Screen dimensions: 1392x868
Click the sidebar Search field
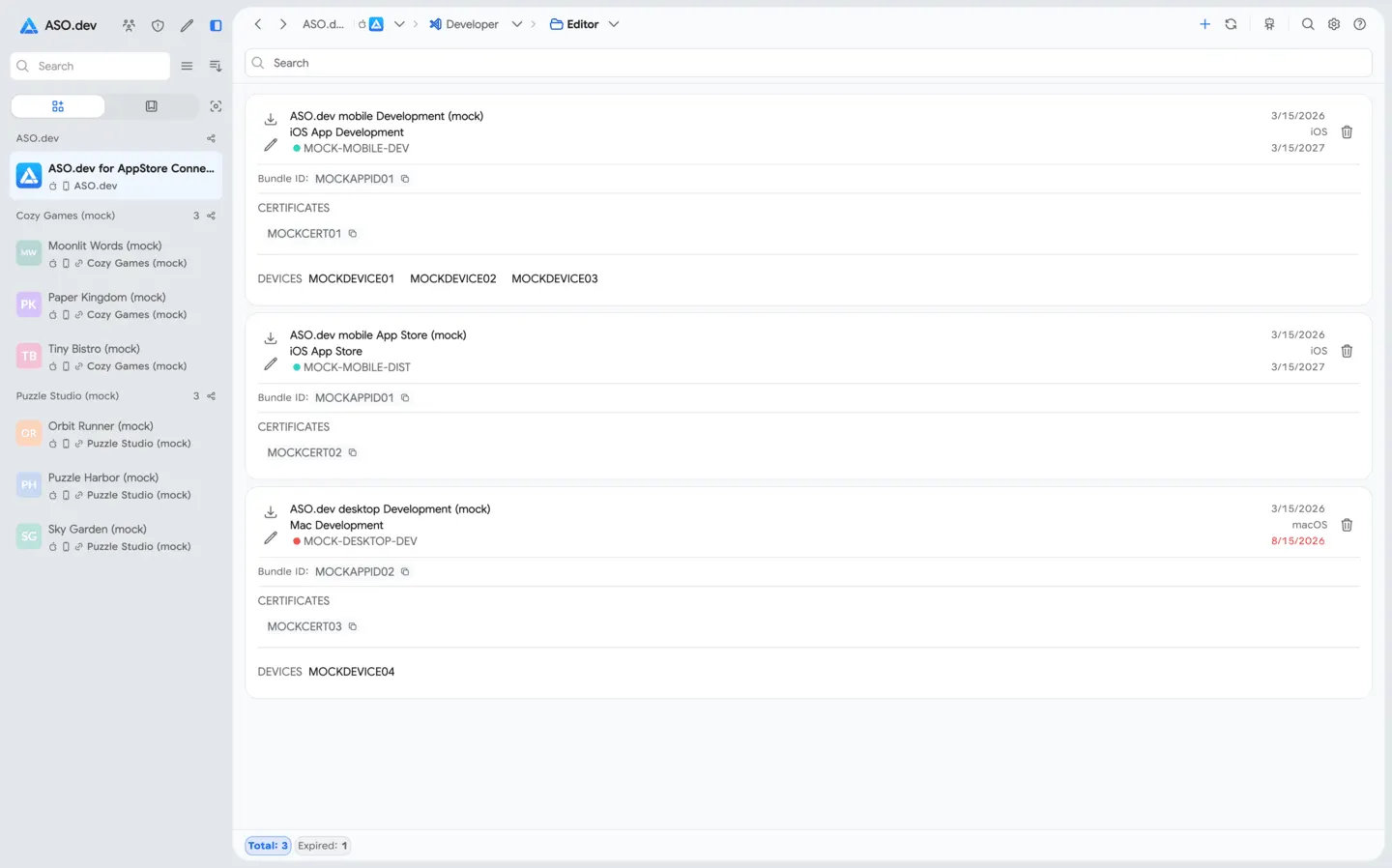90,66
